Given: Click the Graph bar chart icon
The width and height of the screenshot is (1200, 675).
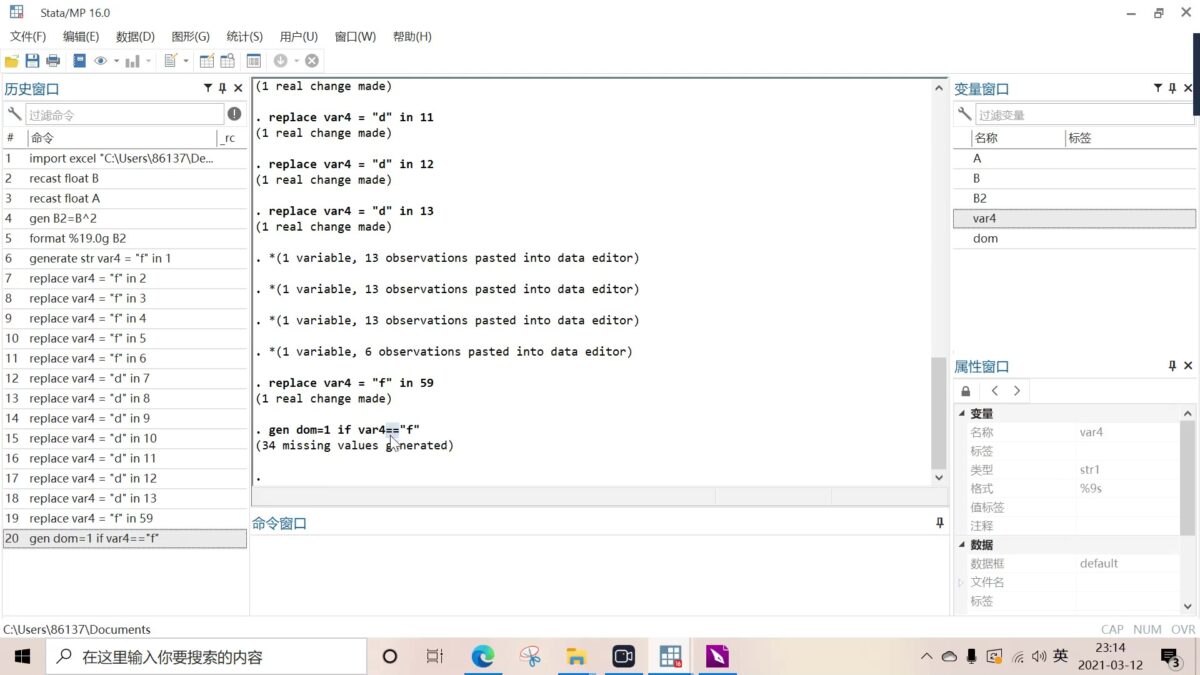Looking at the screenshot, I should point(132,61).
